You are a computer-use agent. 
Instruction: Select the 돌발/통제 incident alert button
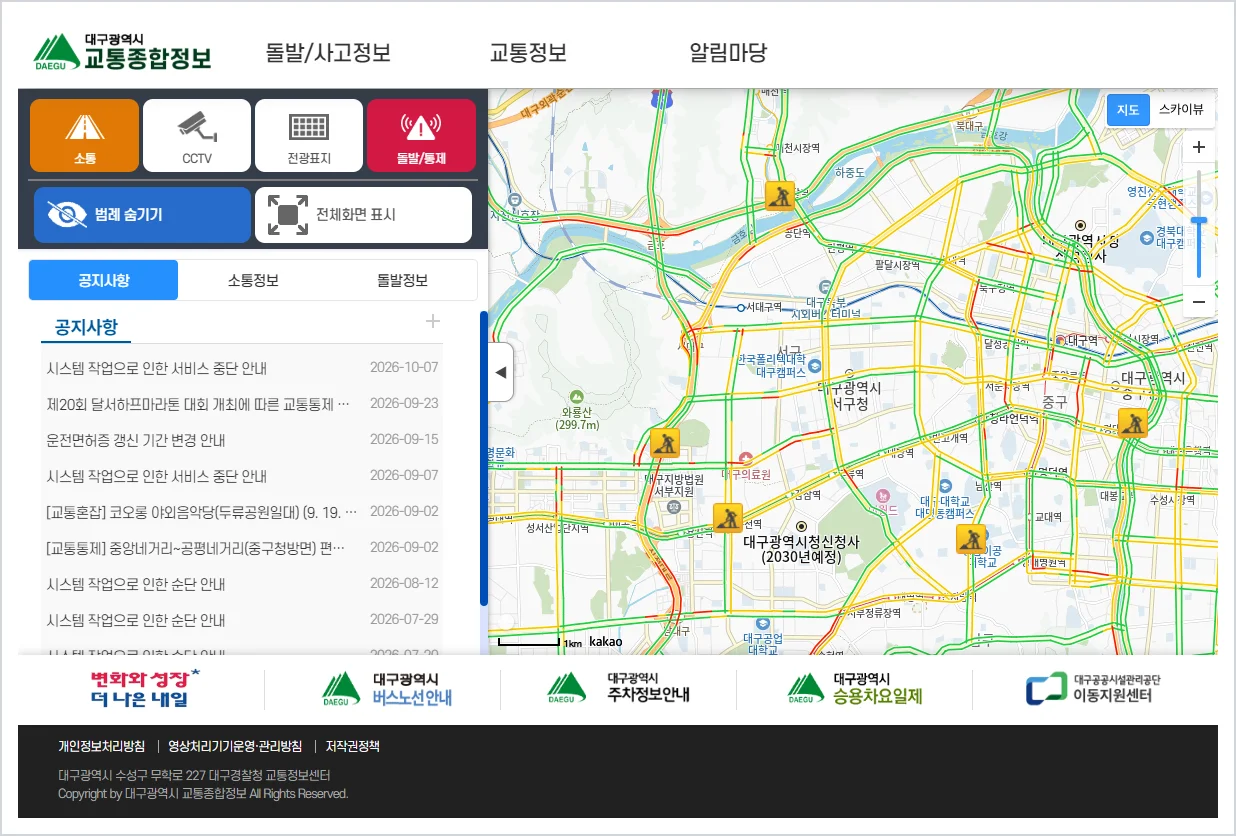421,135
